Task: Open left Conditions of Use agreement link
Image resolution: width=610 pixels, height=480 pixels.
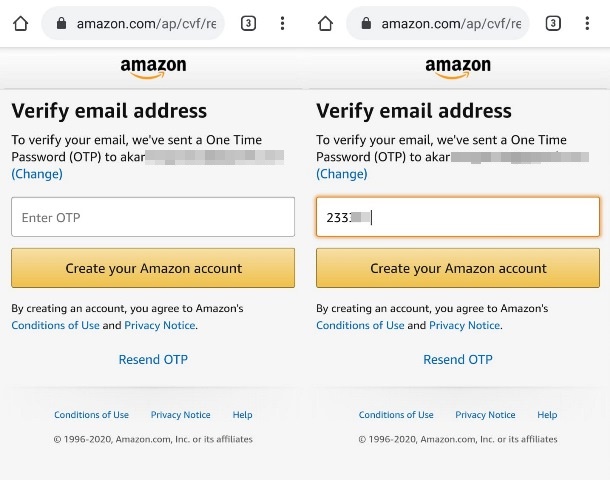Action: (x=55, y=325)
